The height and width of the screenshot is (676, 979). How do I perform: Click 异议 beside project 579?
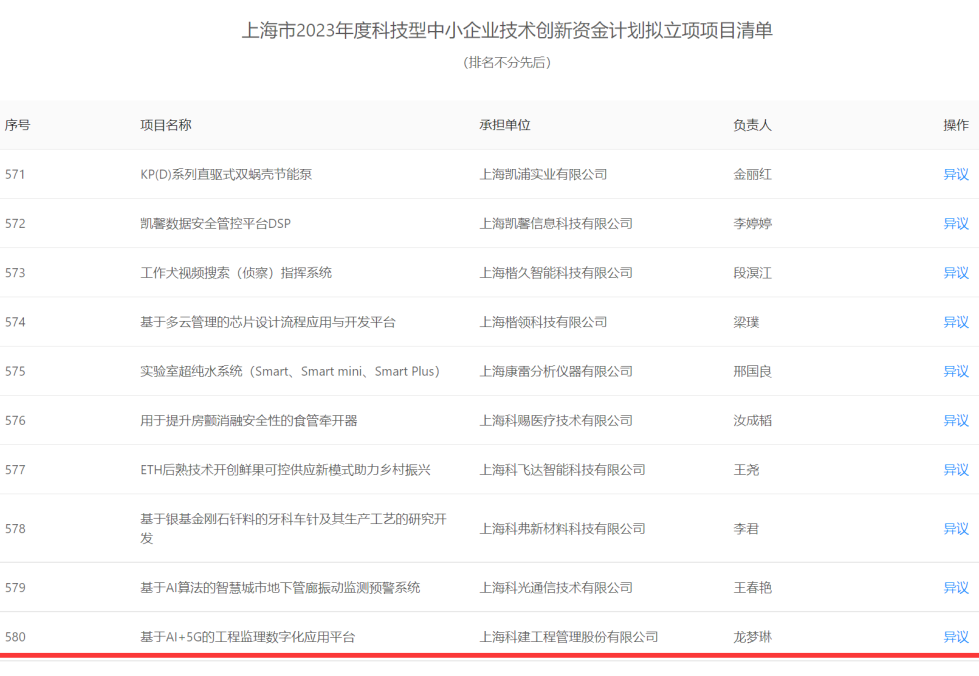(955, 587)
